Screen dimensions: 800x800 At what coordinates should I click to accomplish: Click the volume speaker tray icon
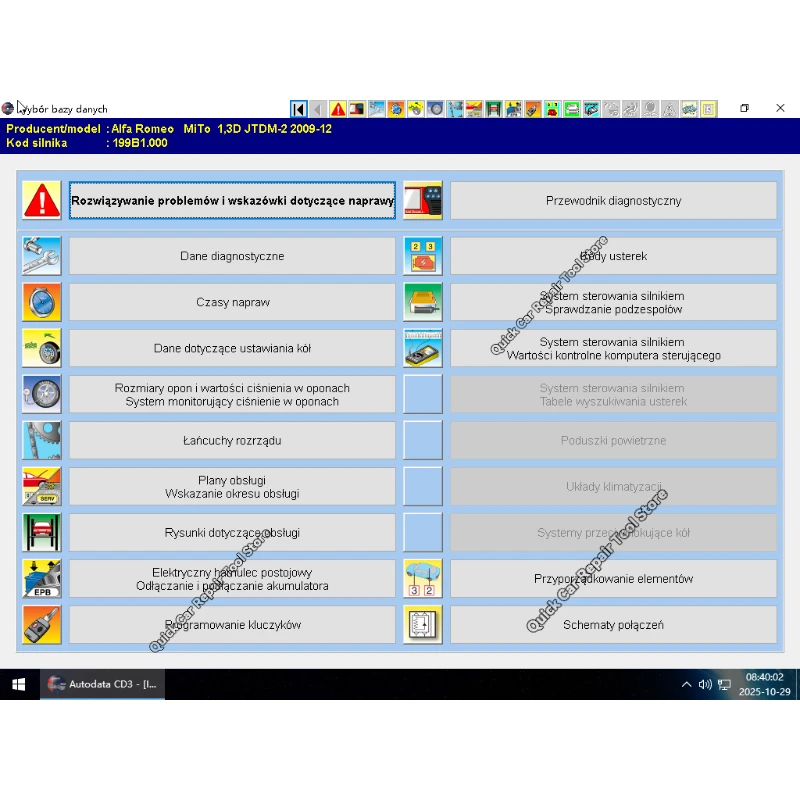(x=705, y=684)
